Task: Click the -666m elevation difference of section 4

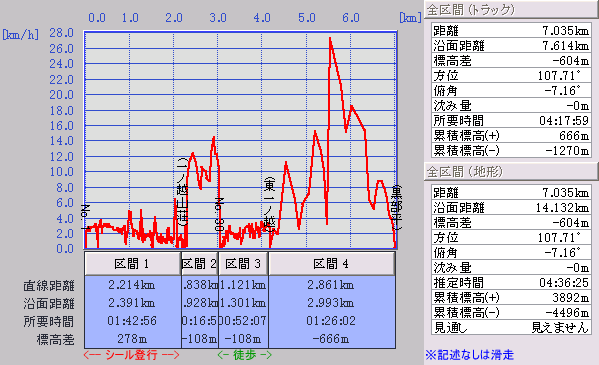Action: (x=331, y=339)
